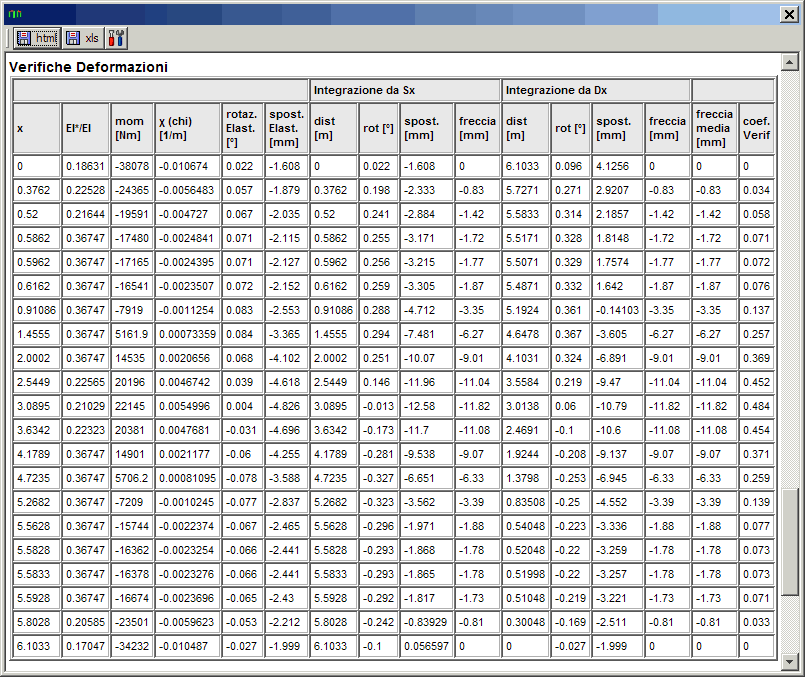The image size is (805, 677).
Task: Click the scrollbar up arrow
Action: point(789,63)
